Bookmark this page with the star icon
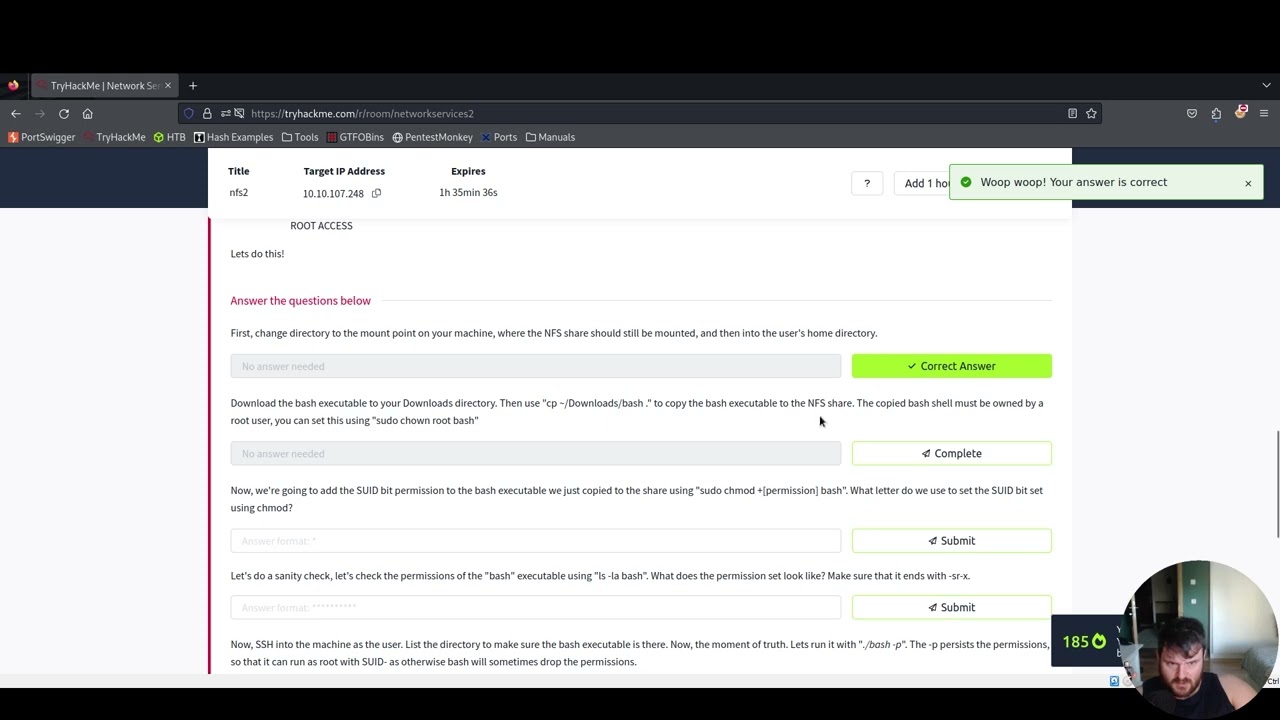 point(1091,114)
